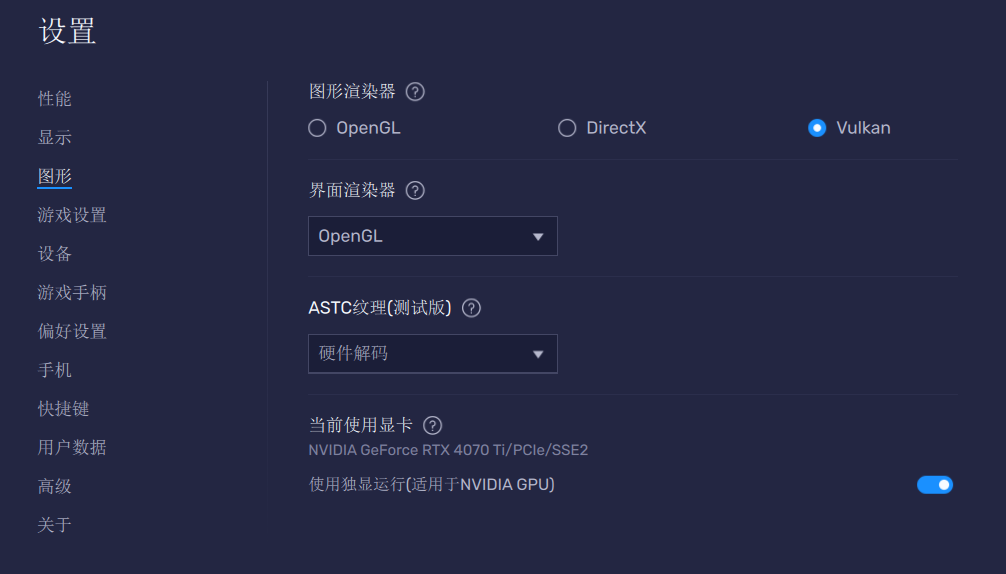
Task: Open the 游戏设置 section
Action: (x=72, y=215)
